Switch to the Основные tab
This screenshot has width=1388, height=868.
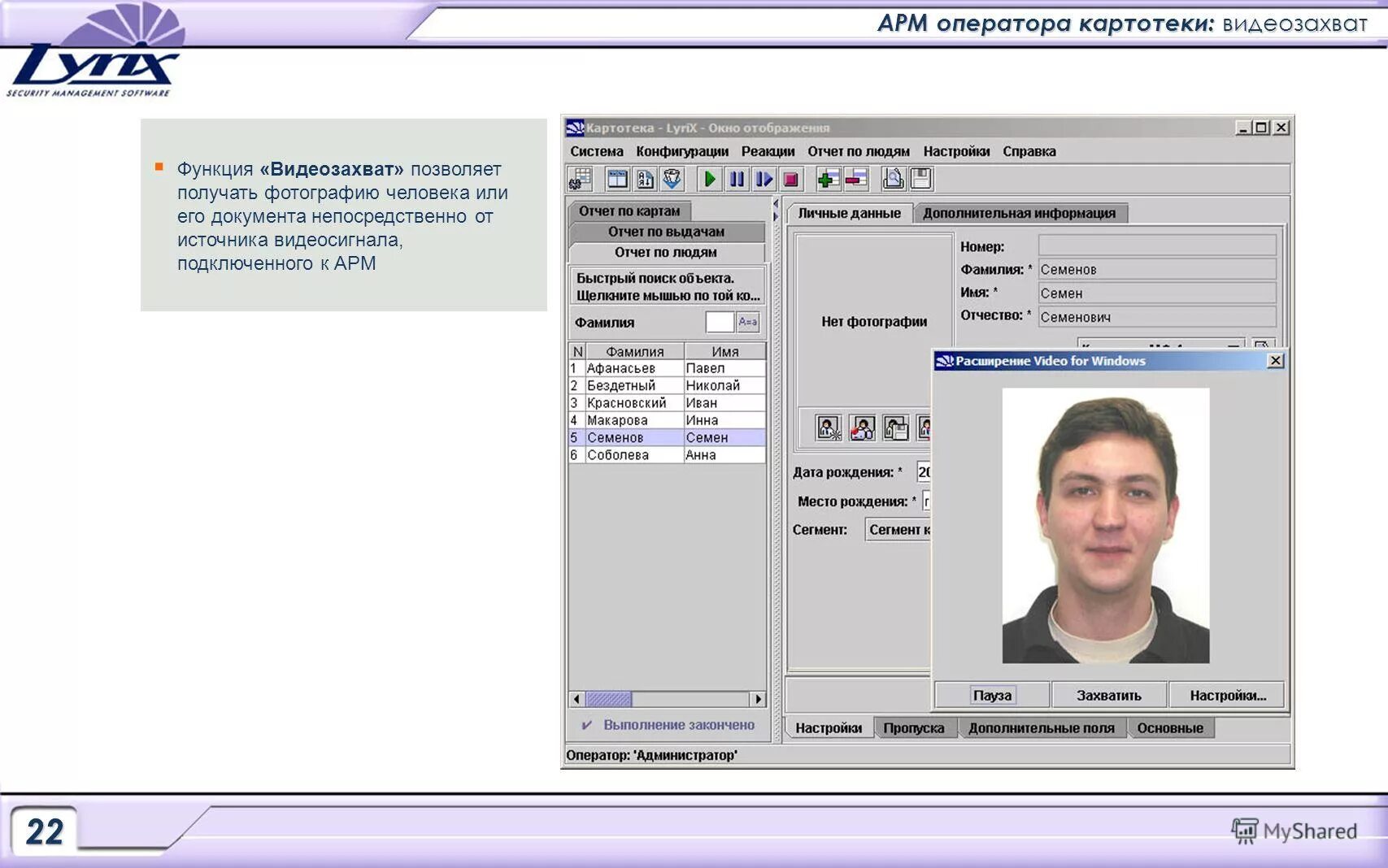tap(1170, 728)
